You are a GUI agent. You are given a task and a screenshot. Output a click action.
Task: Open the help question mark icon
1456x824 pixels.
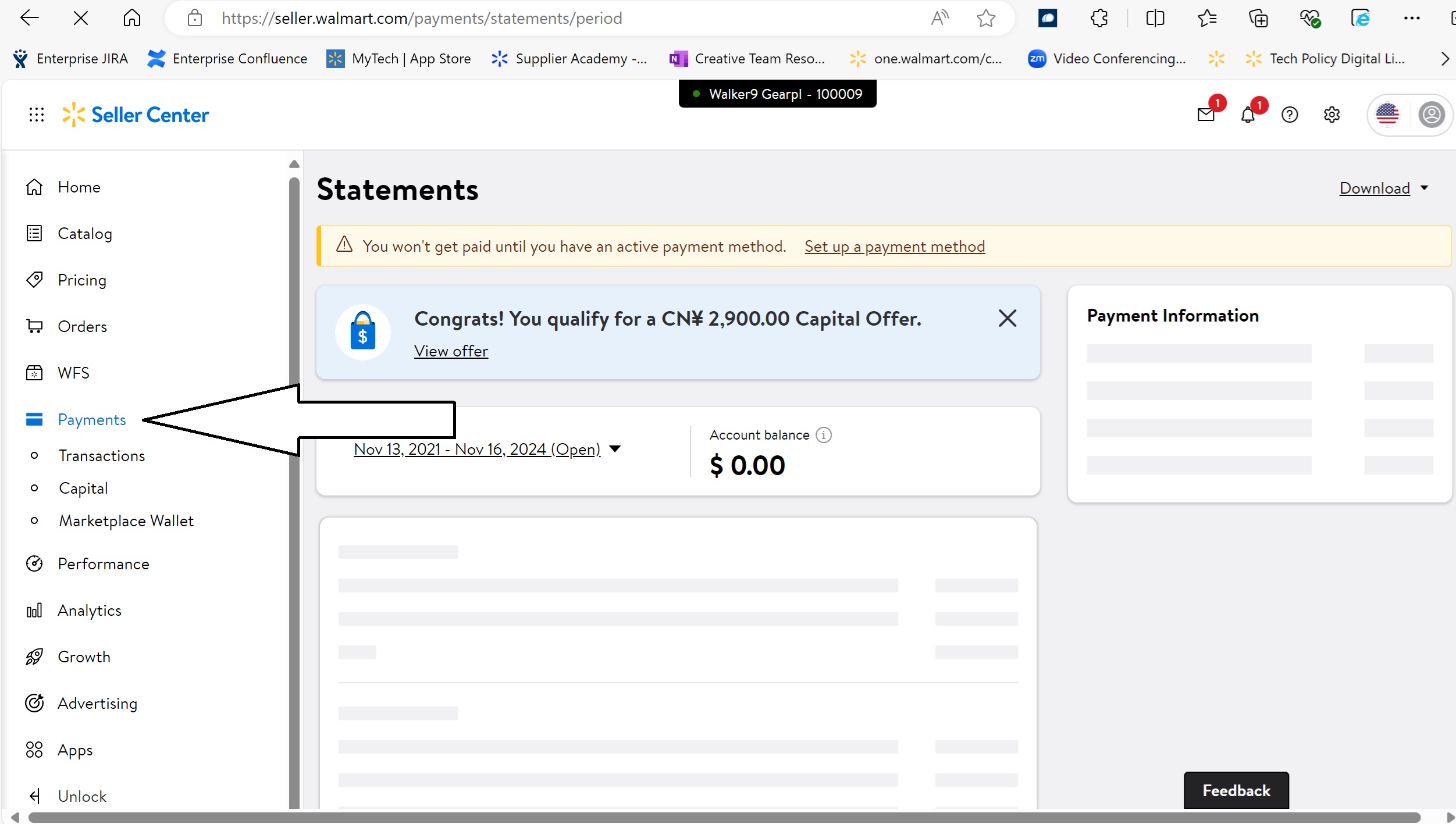(x=1290, y=115)
